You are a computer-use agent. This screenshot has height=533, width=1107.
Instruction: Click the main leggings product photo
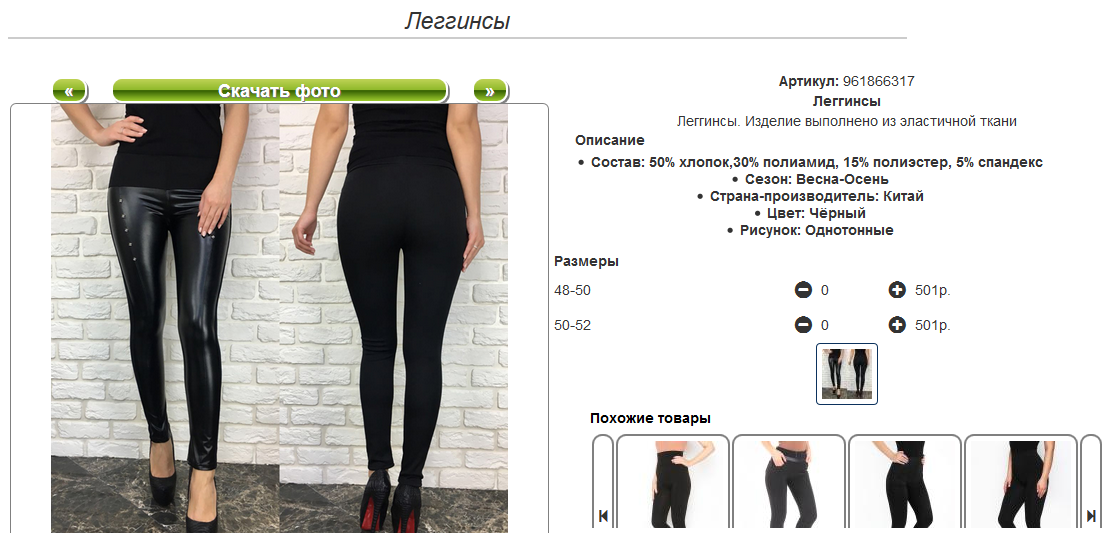tap(280, 318)
